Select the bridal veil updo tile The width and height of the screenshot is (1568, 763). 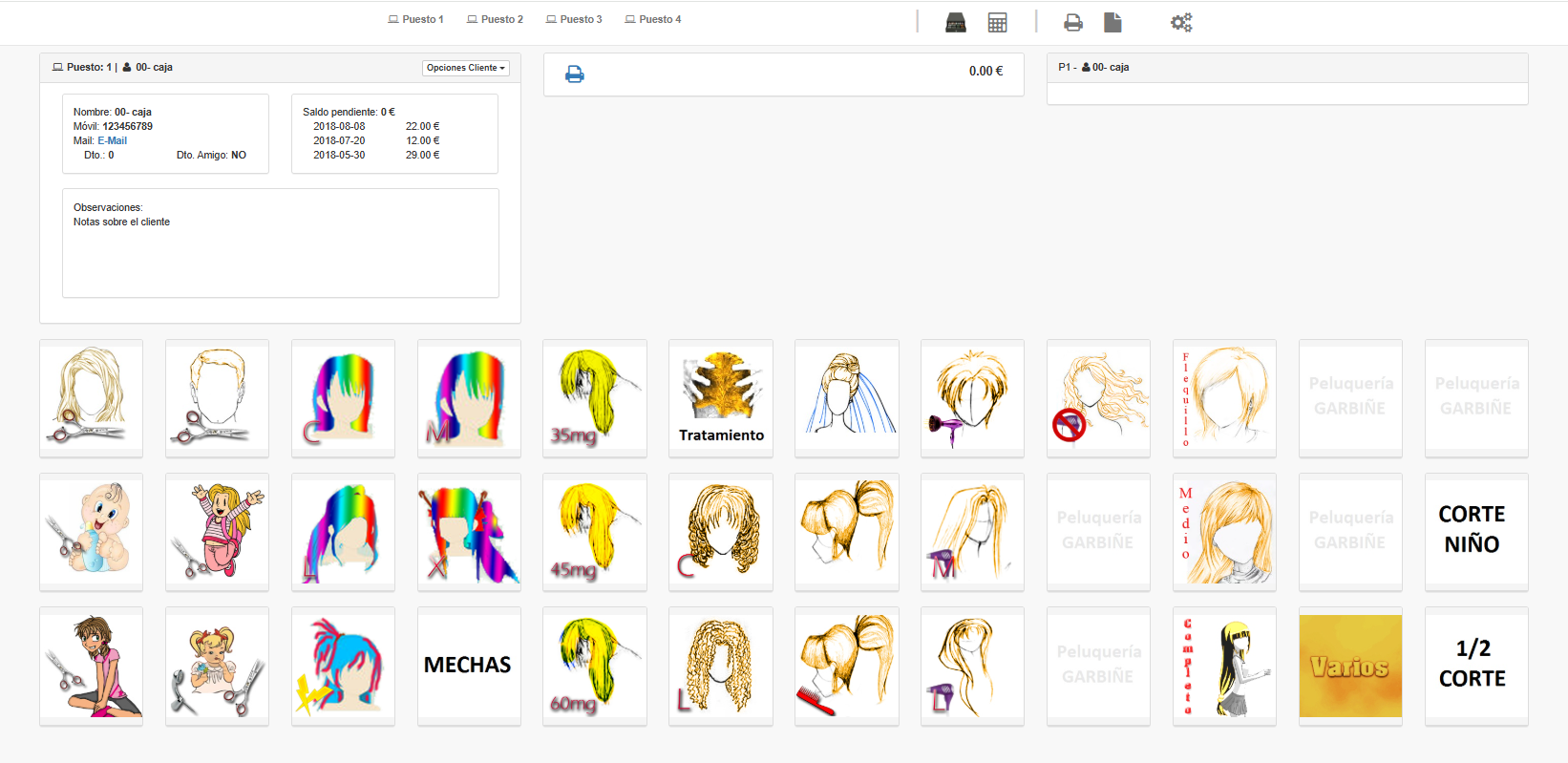pyautogui.click(x=847, y=398)
